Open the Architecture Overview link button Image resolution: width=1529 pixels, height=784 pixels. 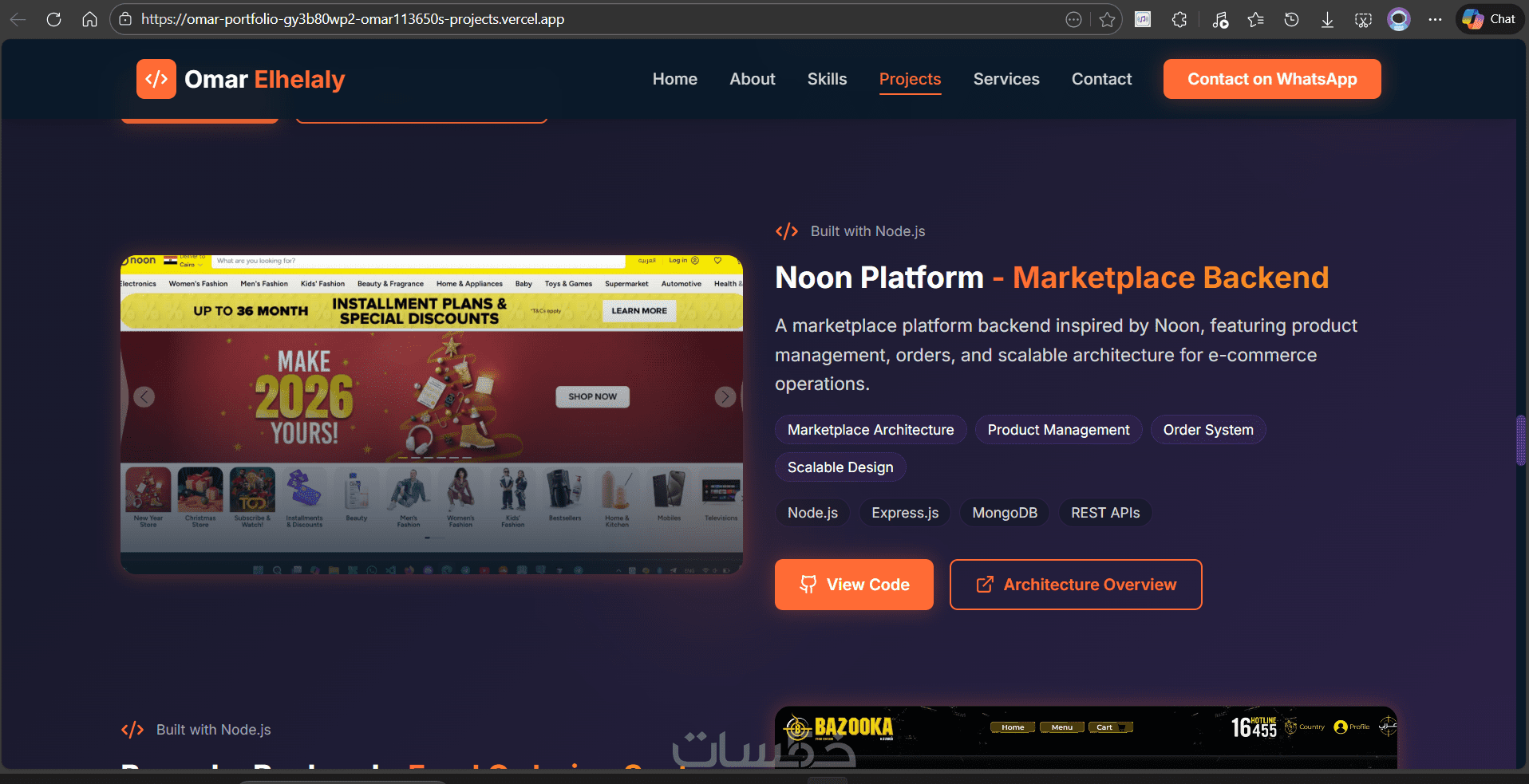click(1076, 585)
